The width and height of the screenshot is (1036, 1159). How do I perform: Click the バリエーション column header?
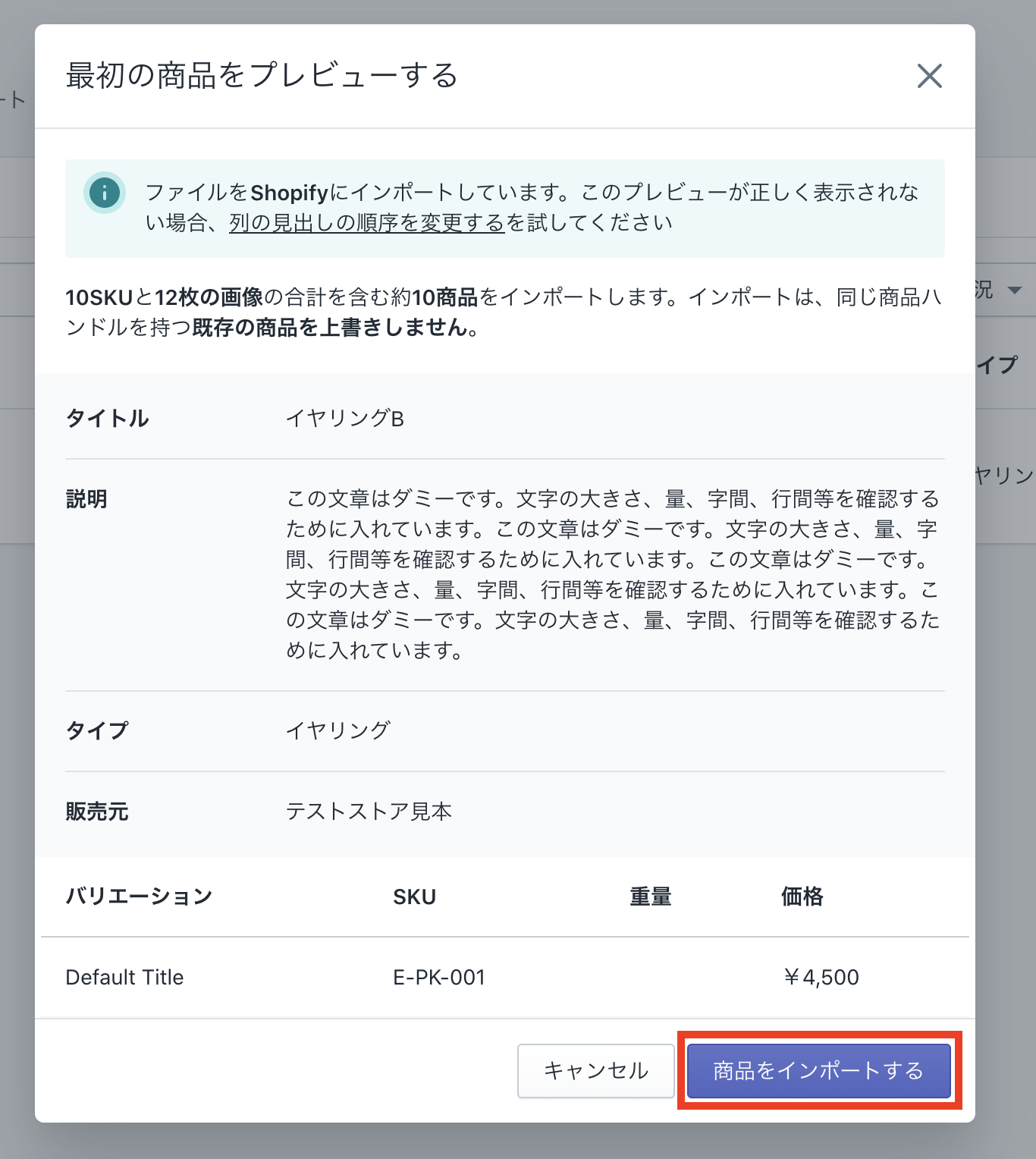tap(139, 897)
